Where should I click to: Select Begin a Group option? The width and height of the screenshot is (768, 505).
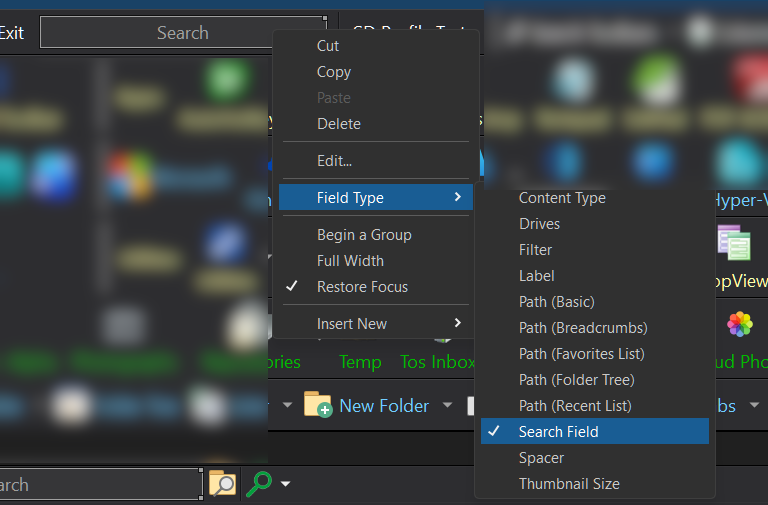point(364,235)
